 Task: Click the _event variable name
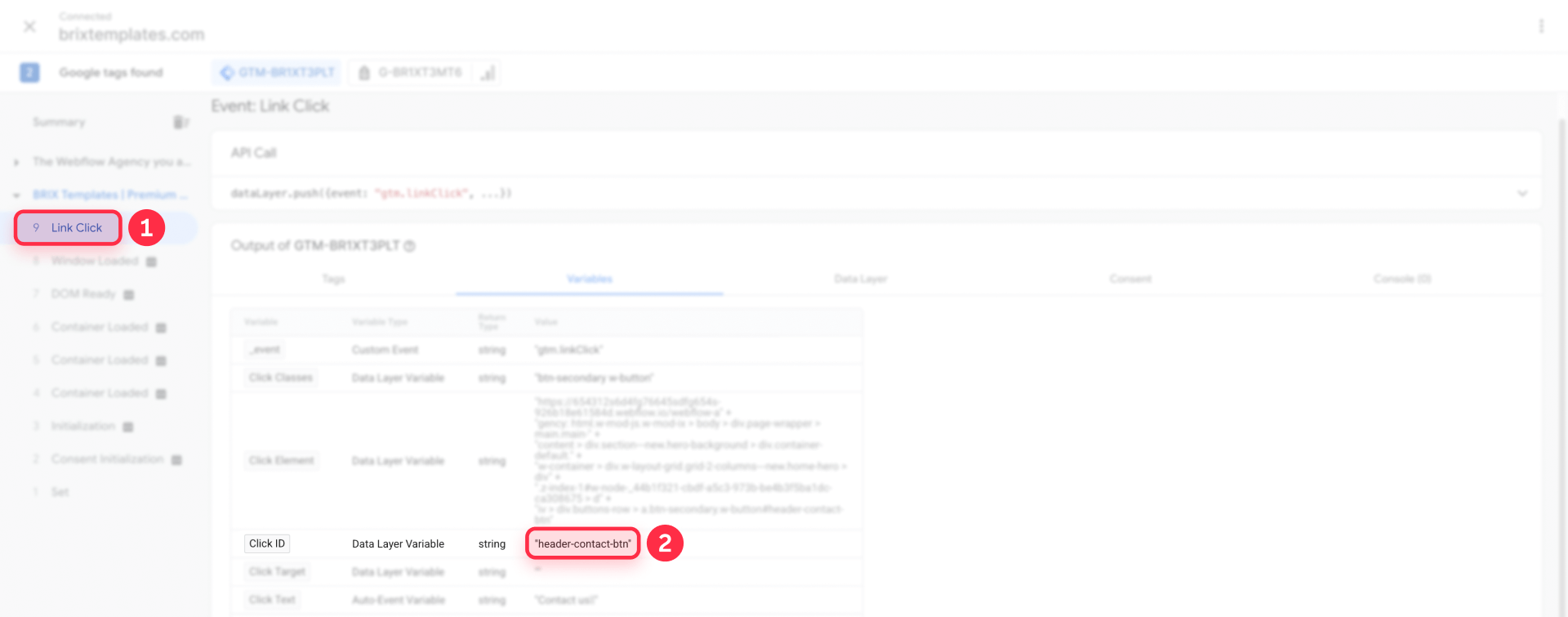tap(265, 350)
